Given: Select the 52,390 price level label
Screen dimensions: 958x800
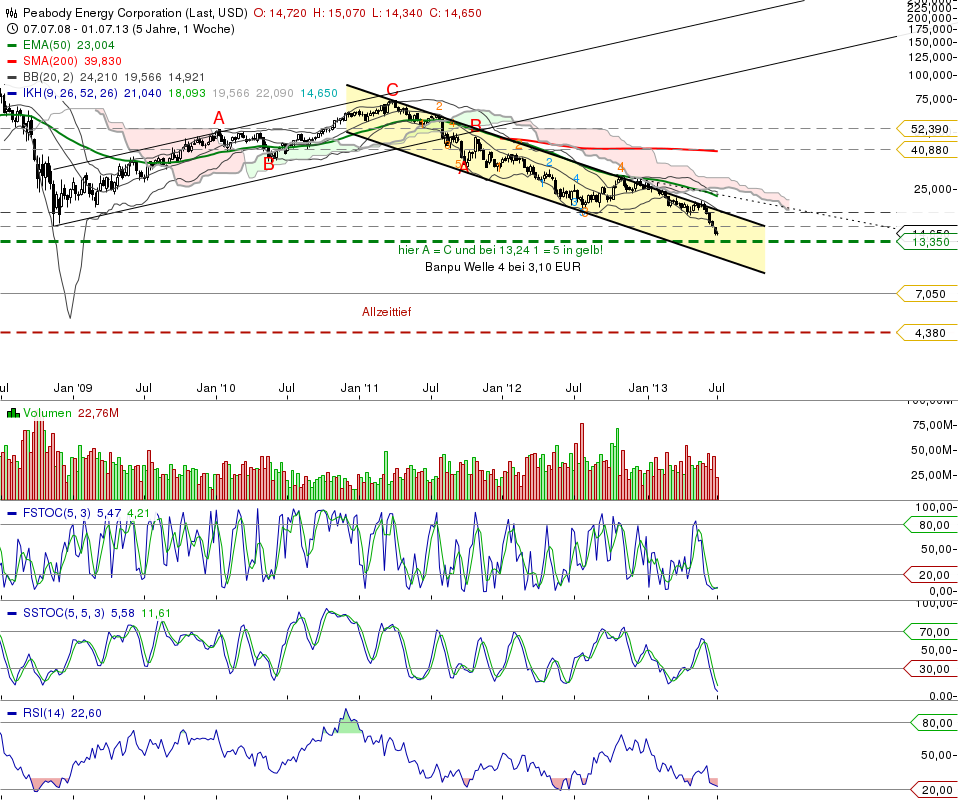Looking at the screenshot, I should tap(926, 129).
